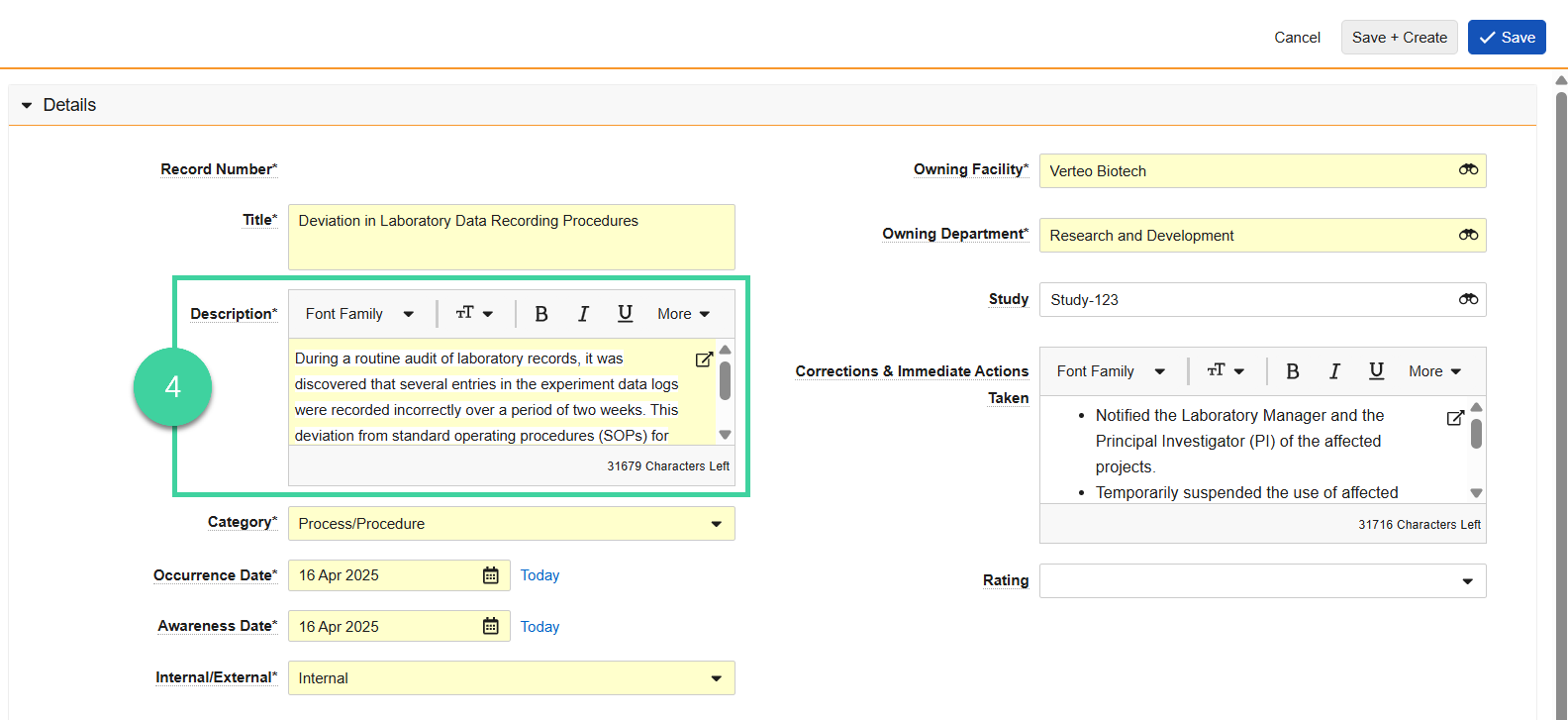
Task: Click the Corrections & Immediate Actions label
Action: tap(912, 384)
